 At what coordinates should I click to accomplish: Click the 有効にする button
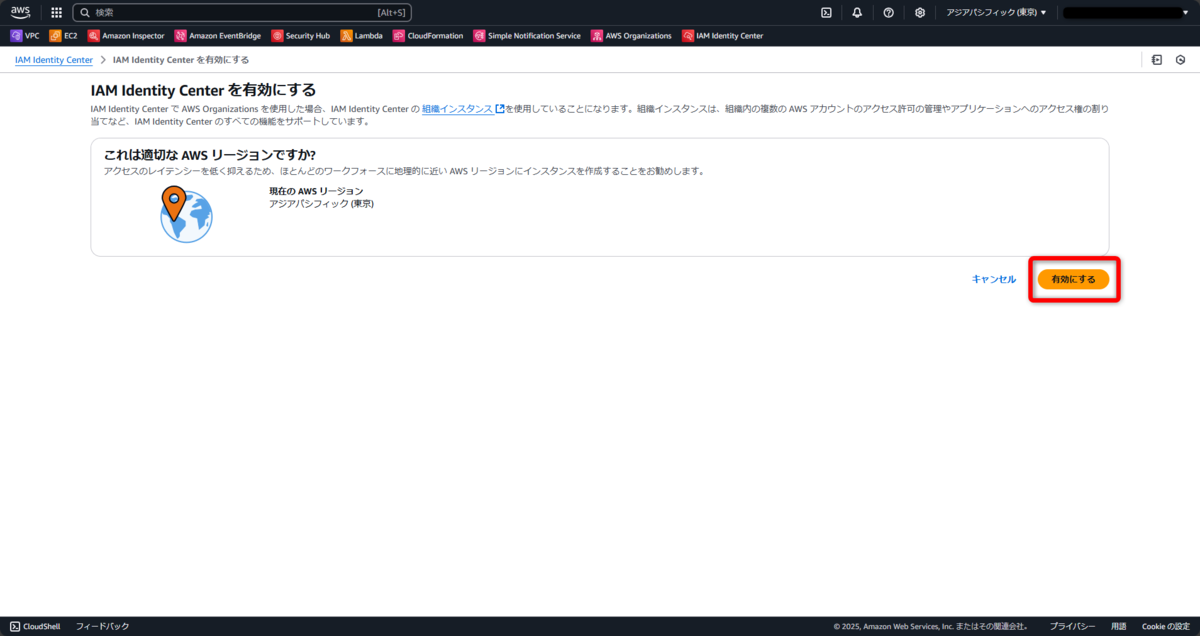click(x=1074, y=279)
